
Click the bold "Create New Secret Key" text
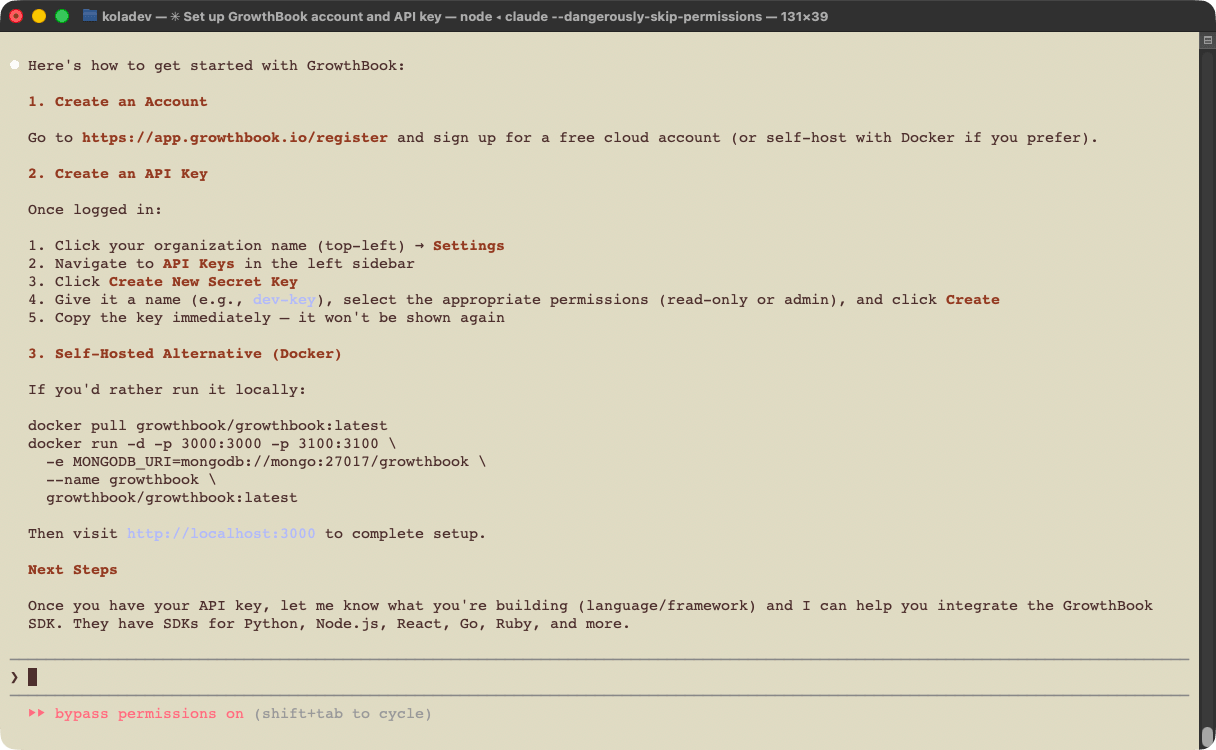point(203,282)
